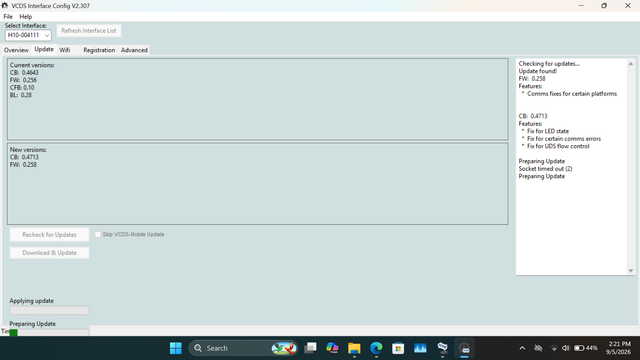Expand the Select Interface H10-004111 dropdown
The image size is (640, 360).
28,35
